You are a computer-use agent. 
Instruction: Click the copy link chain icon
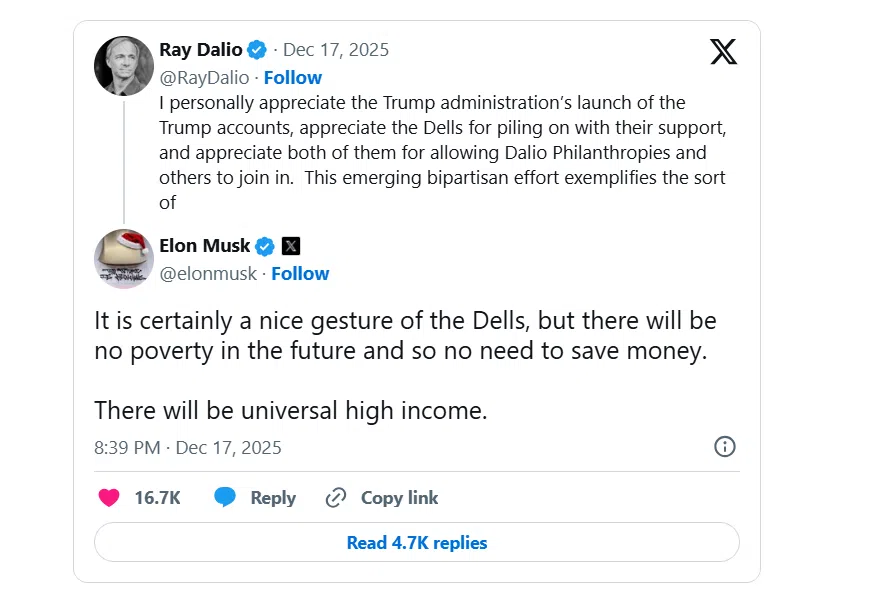[336, 498]
